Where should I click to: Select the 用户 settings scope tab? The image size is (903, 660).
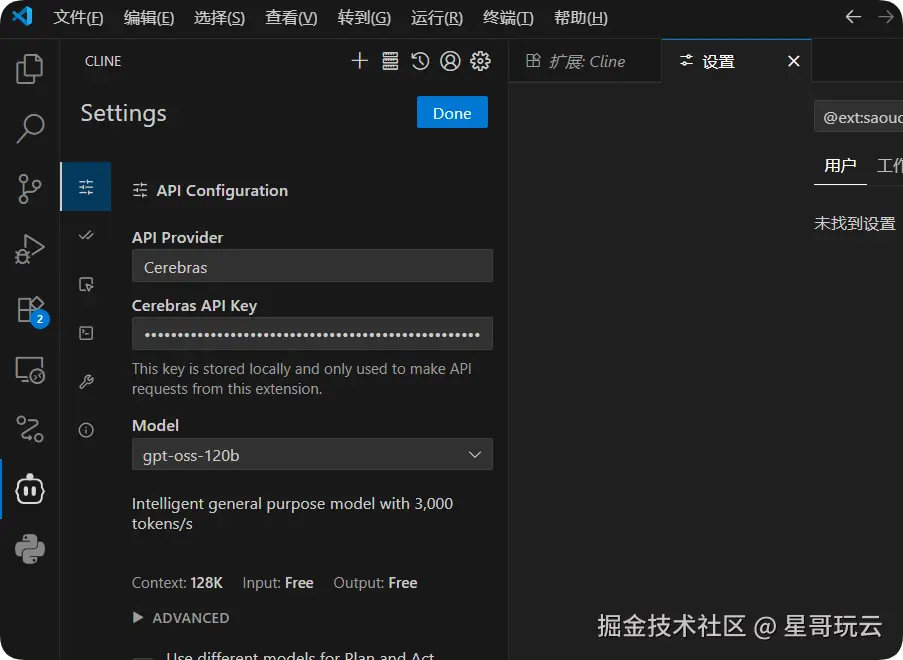point(840,166)
